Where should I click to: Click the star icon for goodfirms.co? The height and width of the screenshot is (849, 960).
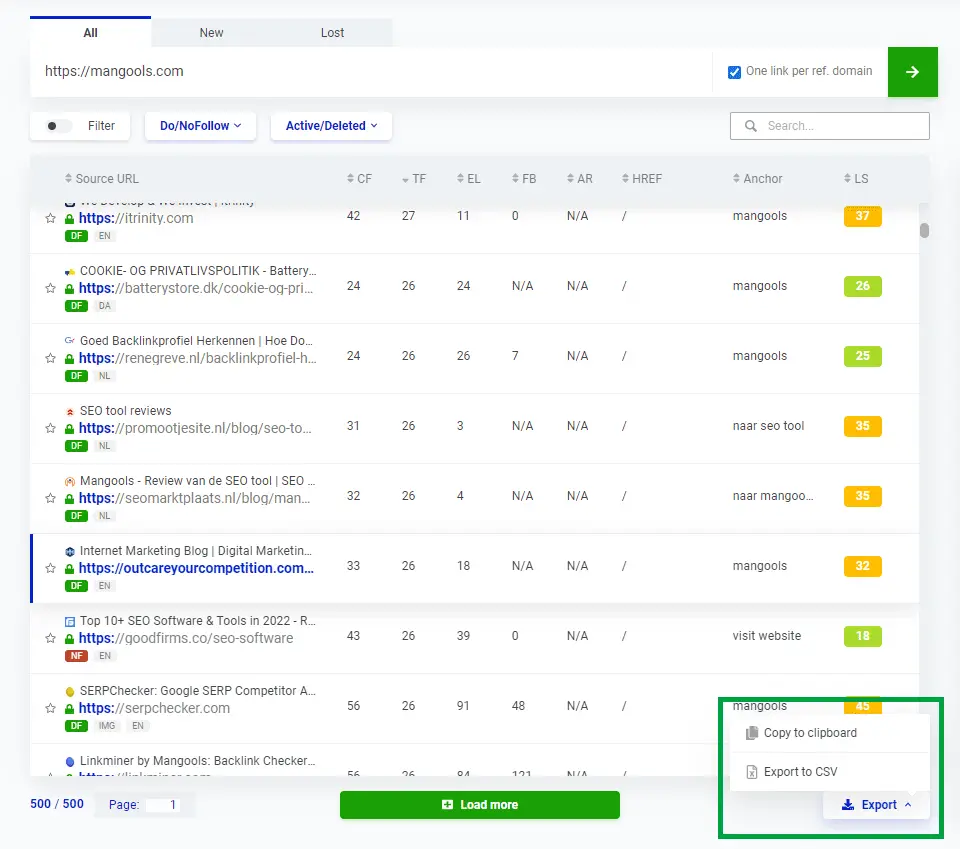click(x=50, y=638)
